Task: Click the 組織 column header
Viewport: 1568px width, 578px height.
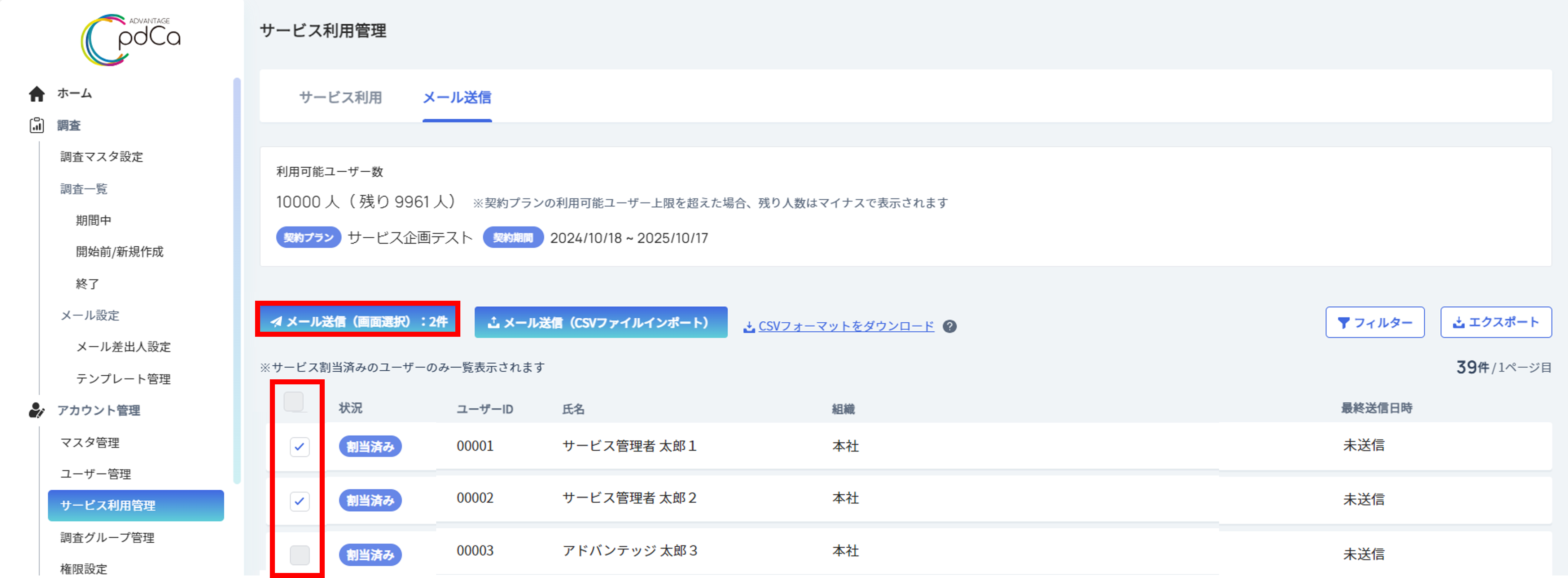Action: click(x=843, y=409)
